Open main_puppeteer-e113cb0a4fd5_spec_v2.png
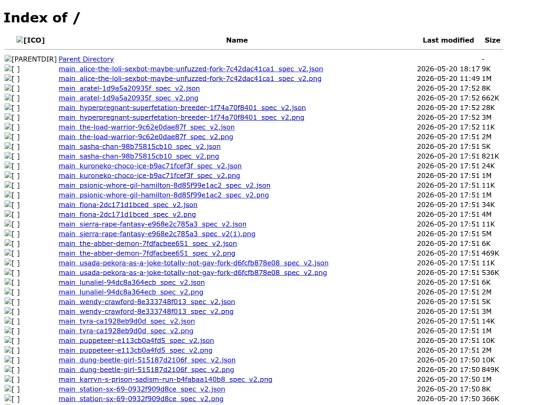 (135, 350)
